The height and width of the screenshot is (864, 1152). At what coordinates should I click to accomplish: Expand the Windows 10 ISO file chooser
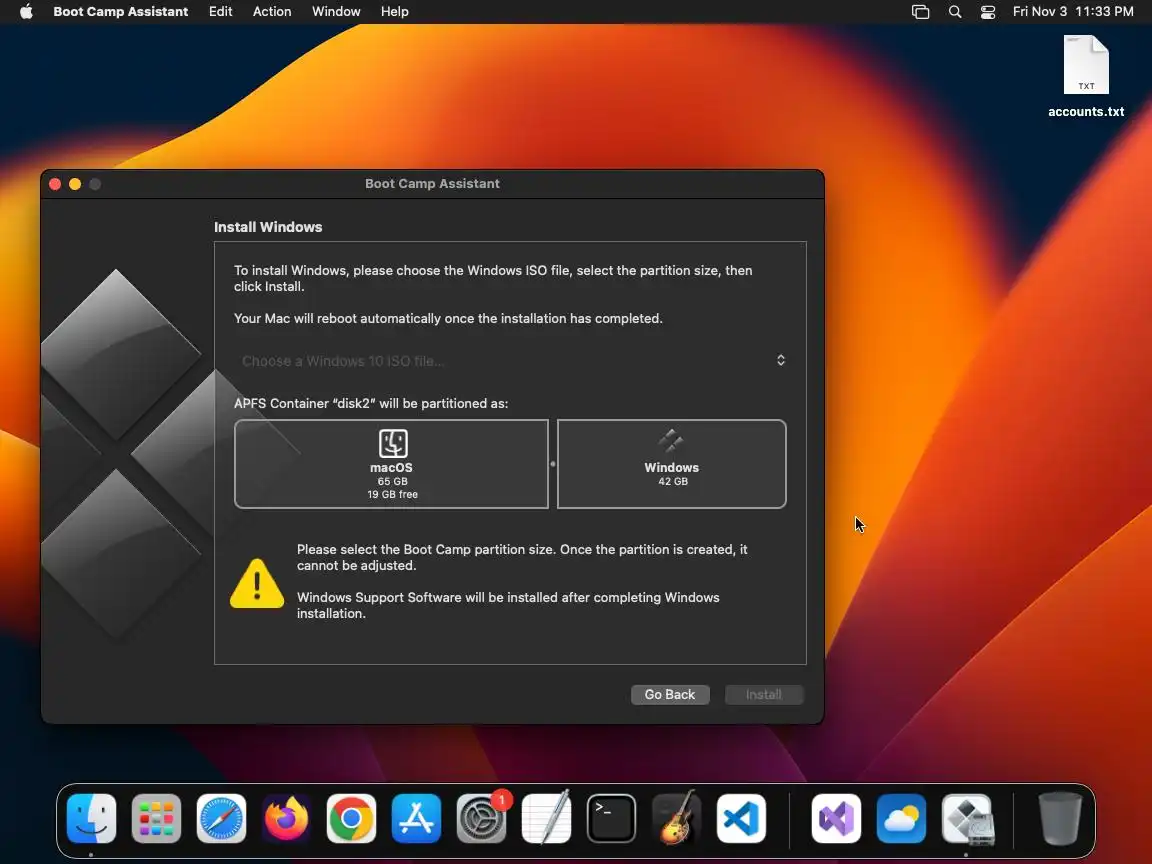click(510, 361)
